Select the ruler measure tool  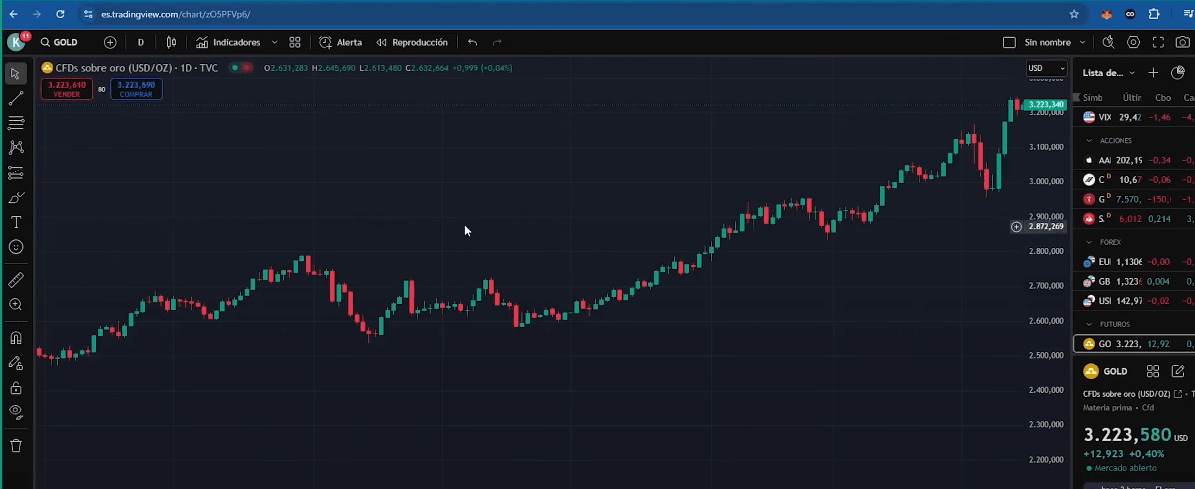pyautogui.click(x=15, y=280)
